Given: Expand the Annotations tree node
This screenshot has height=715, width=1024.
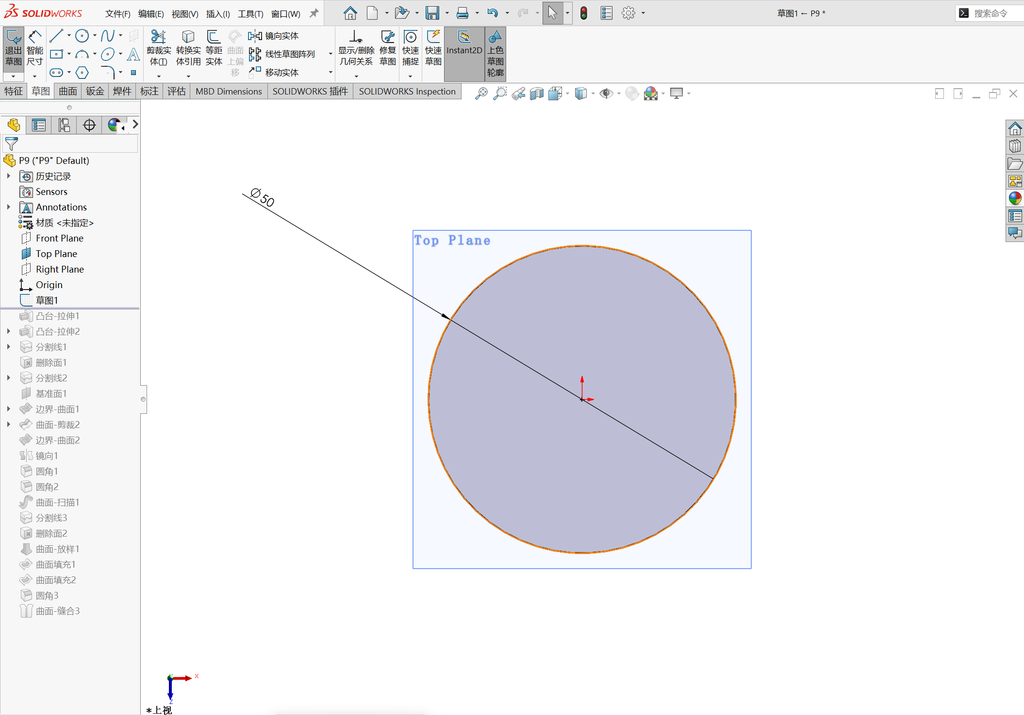Looking at the screenshot, I should click(x=8, y=207).
